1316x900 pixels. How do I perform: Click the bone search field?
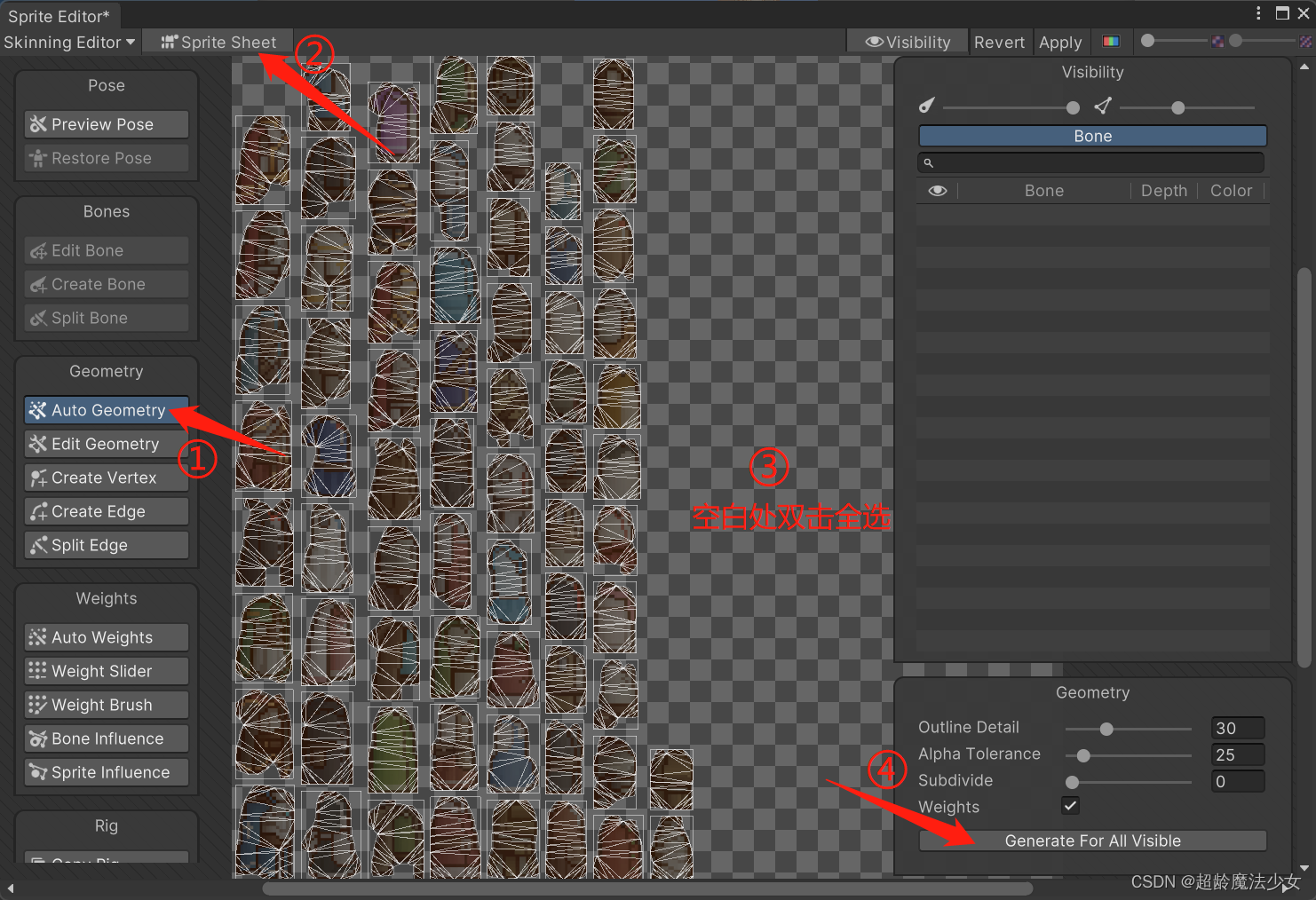pos(1090,162)
